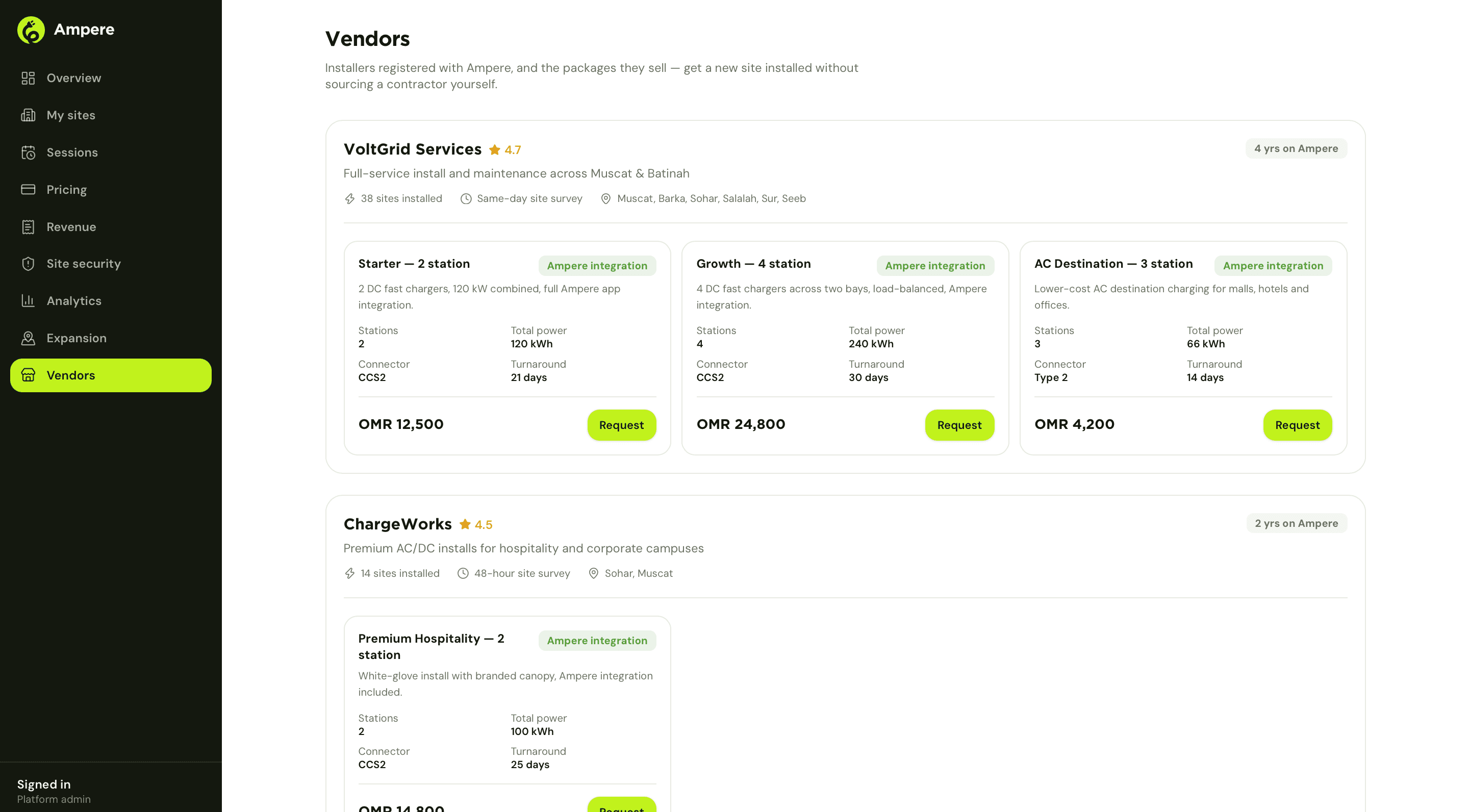Click the Starter — 2 station title
Viewport: 1469px width, 812px height.
pos(414,264)
